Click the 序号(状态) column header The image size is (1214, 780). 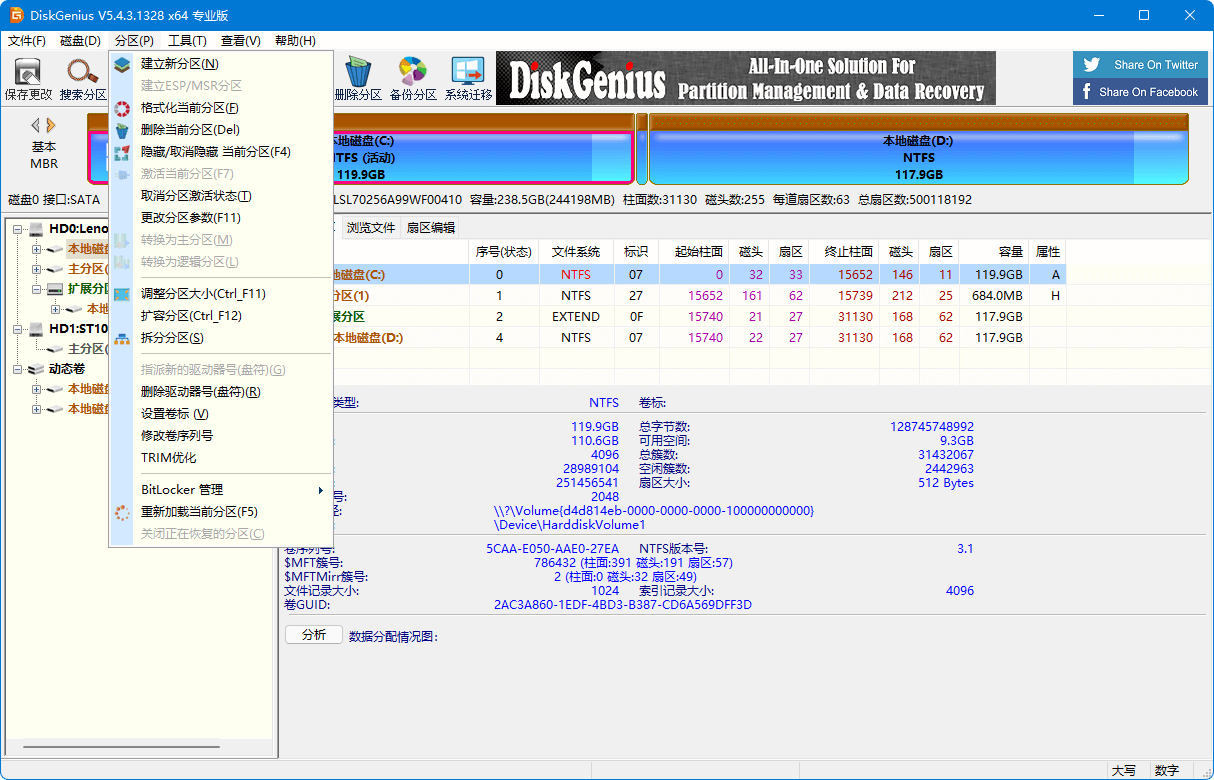pos(504,252)
